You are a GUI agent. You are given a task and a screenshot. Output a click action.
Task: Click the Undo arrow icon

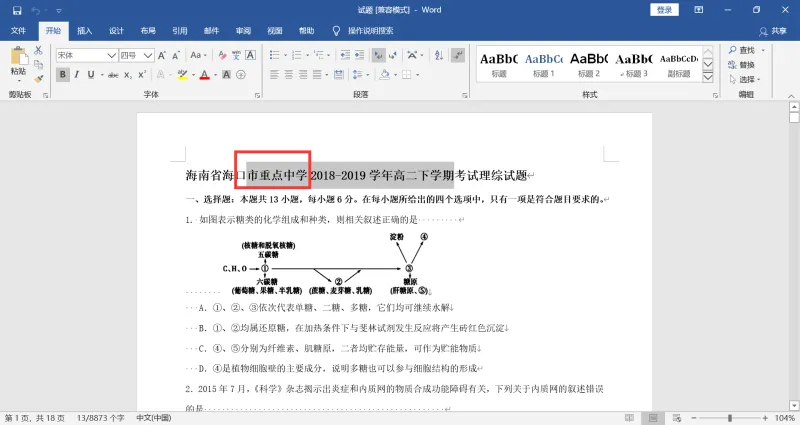[x=36, y=10]
